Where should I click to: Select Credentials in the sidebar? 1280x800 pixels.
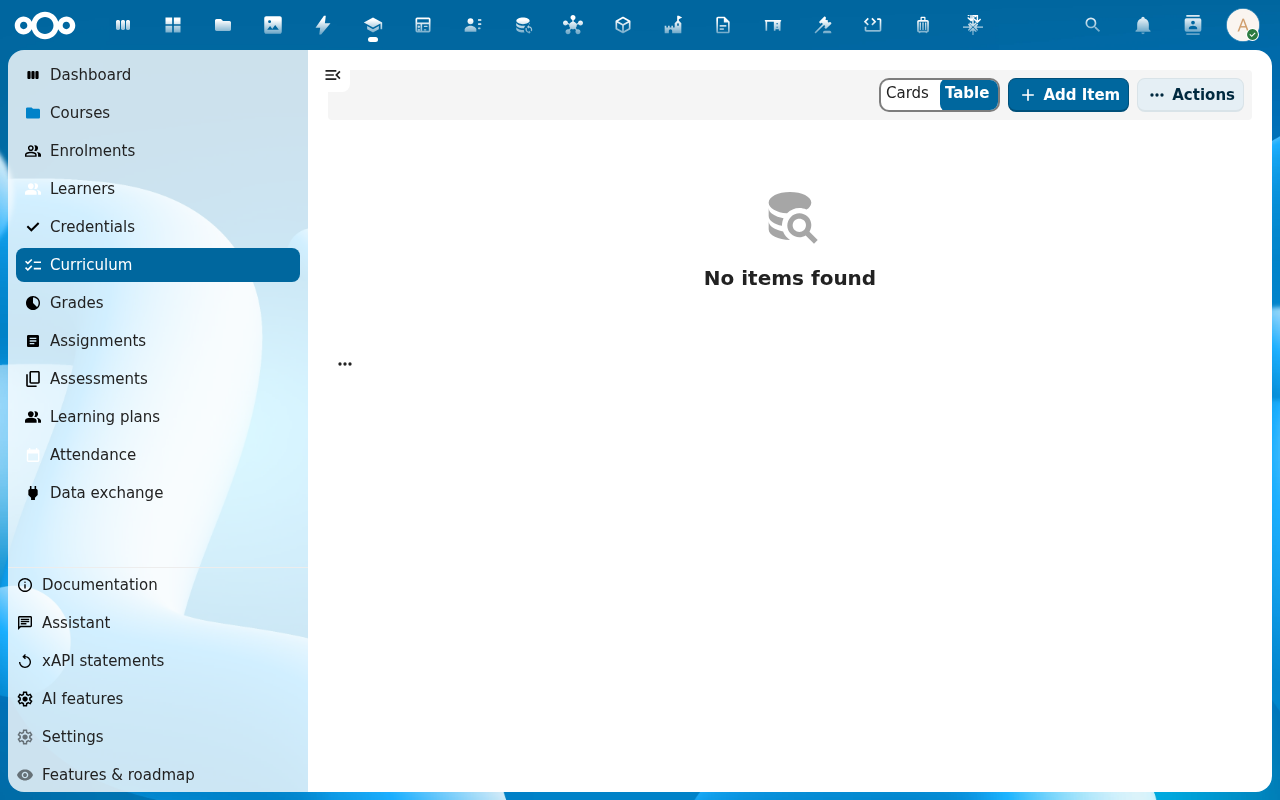tap(158, 227)
